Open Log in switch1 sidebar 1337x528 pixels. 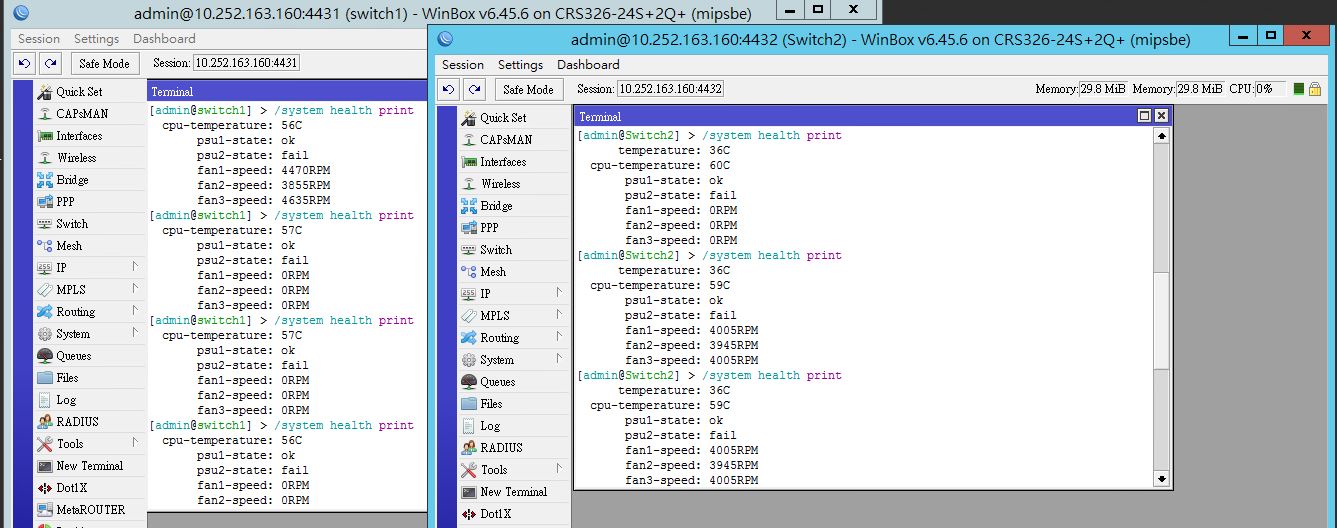[89, 400]
